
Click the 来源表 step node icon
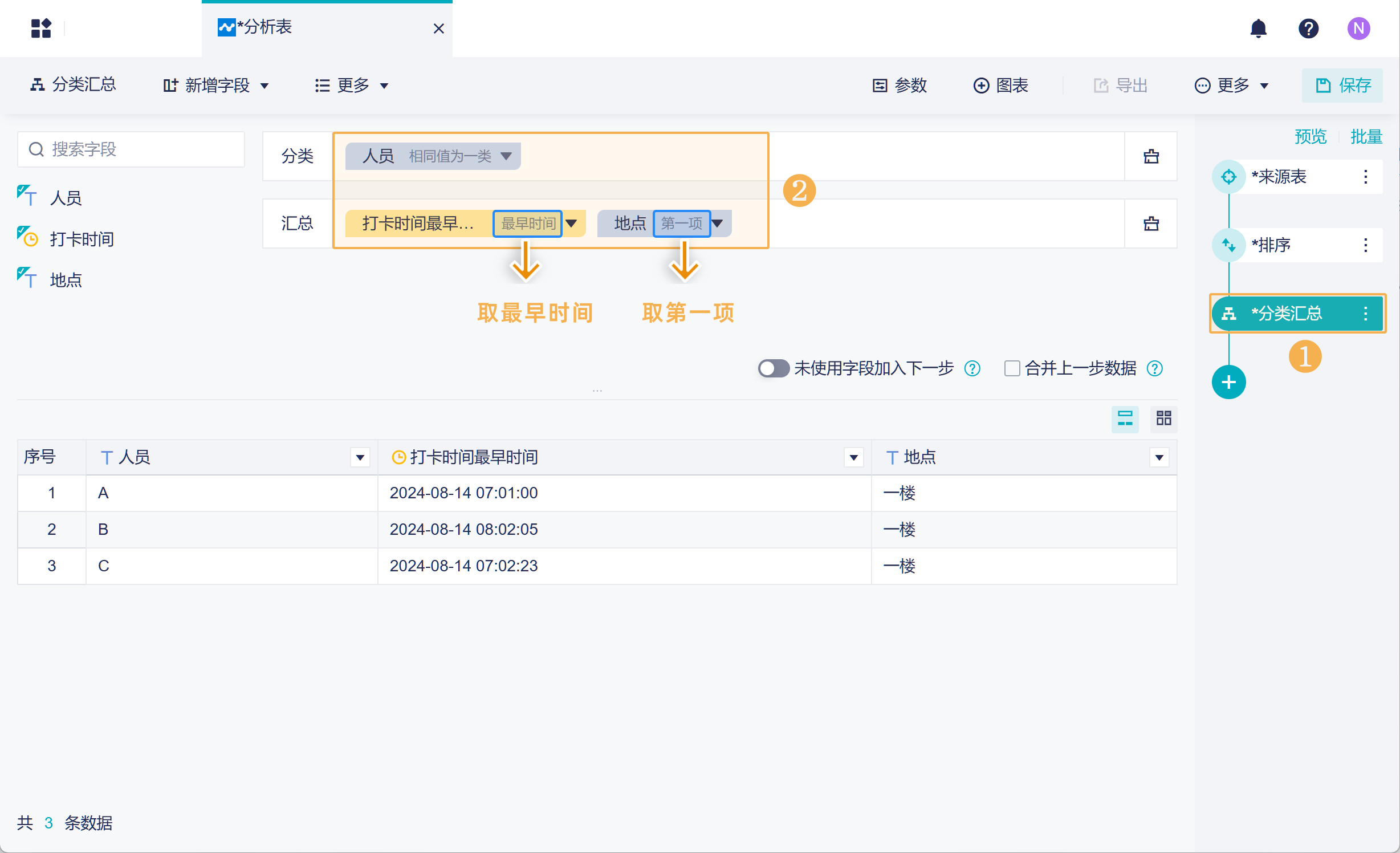1228,177
